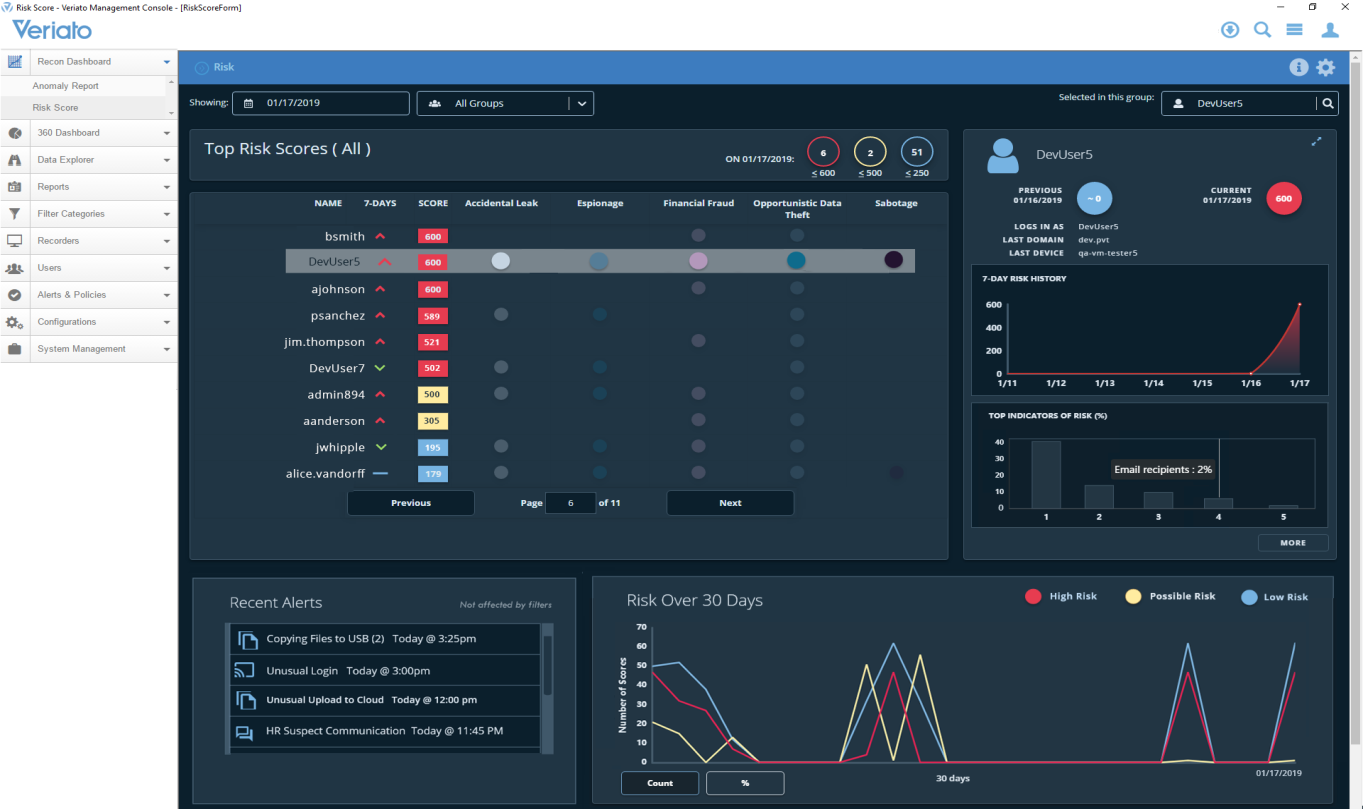This screenshot has height=809, width=1363.
Task: Click the page number input field
Action: click(570, 502)
